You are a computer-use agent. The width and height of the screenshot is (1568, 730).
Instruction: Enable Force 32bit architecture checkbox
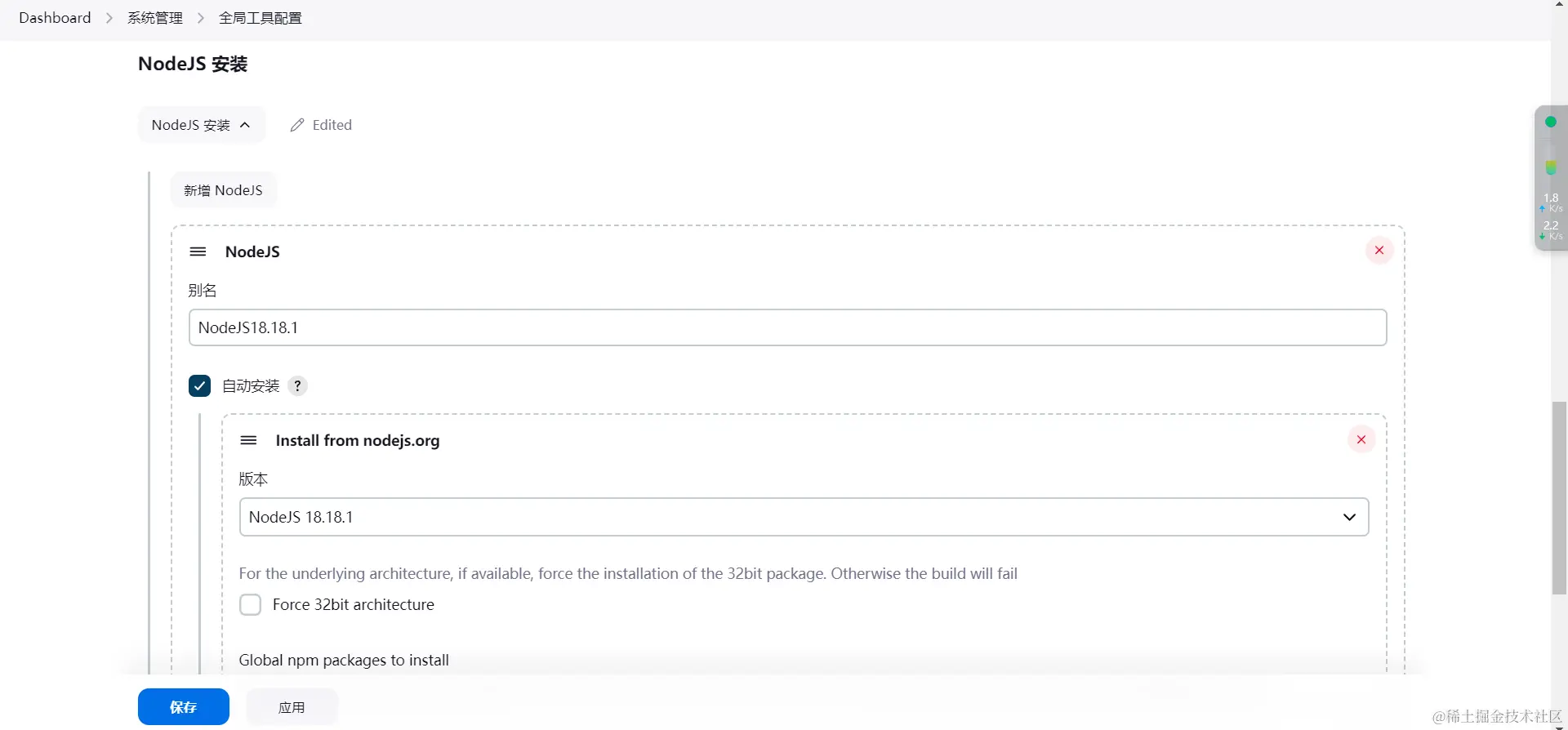click(250, 605)
